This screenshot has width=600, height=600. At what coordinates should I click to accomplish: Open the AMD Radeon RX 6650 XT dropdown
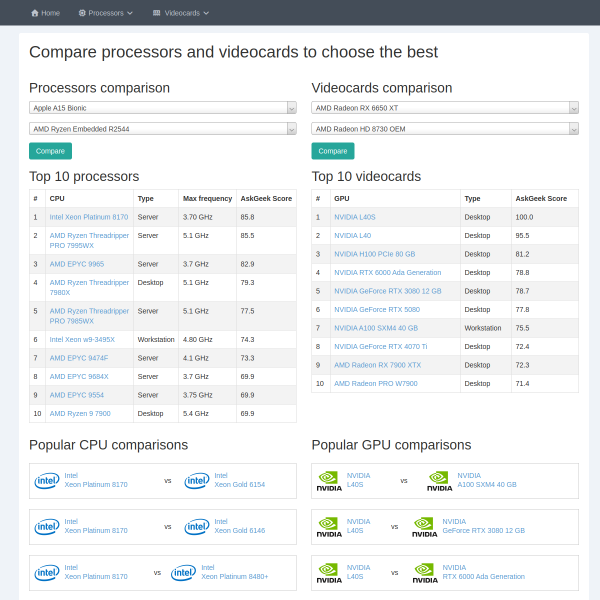point(445,108)
